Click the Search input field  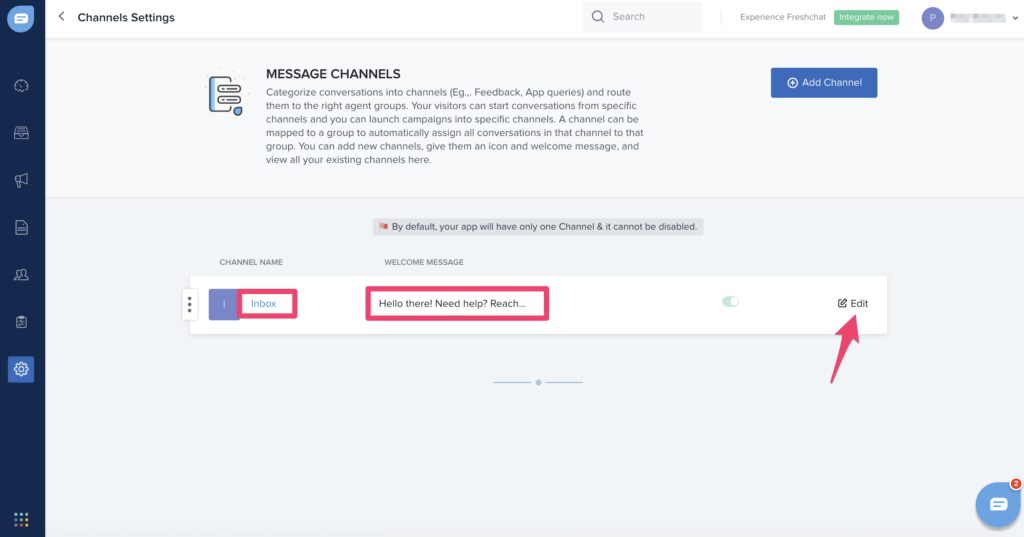click(642, 17)
